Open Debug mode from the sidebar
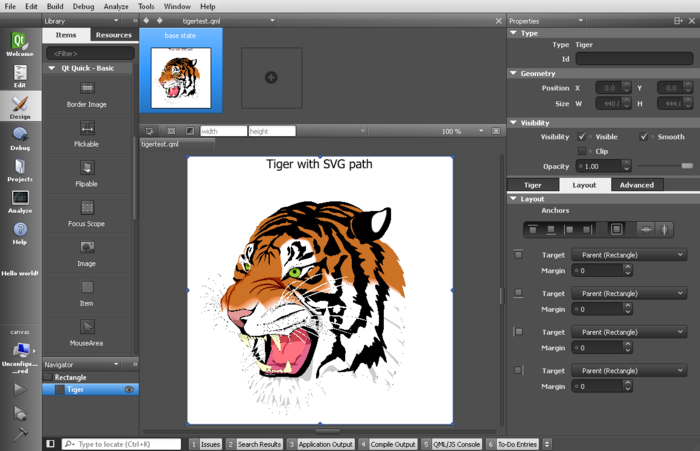Viewport: 700px width, 451px height. pyautogui.click(x=19, y=139)
